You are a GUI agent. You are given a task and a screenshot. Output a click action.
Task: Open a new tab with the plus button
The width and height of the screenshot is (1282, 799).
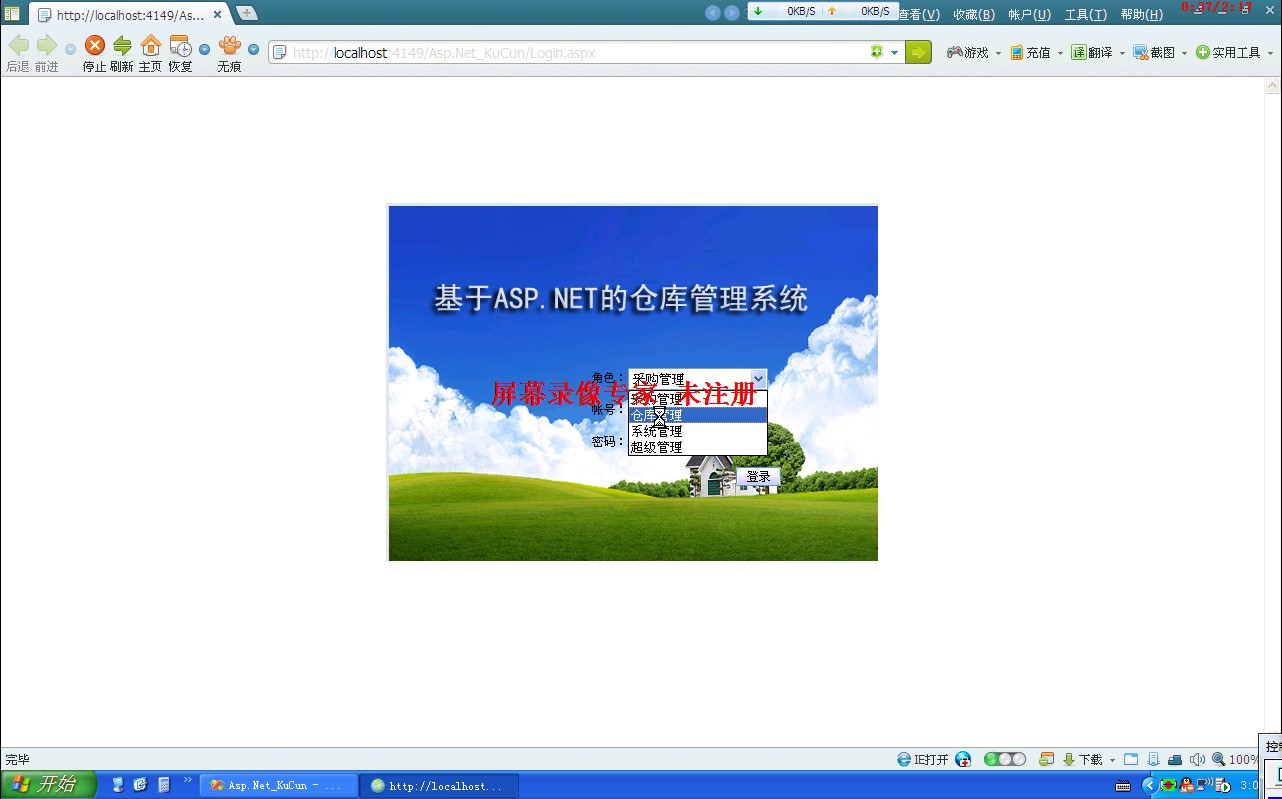click(246, 13)
